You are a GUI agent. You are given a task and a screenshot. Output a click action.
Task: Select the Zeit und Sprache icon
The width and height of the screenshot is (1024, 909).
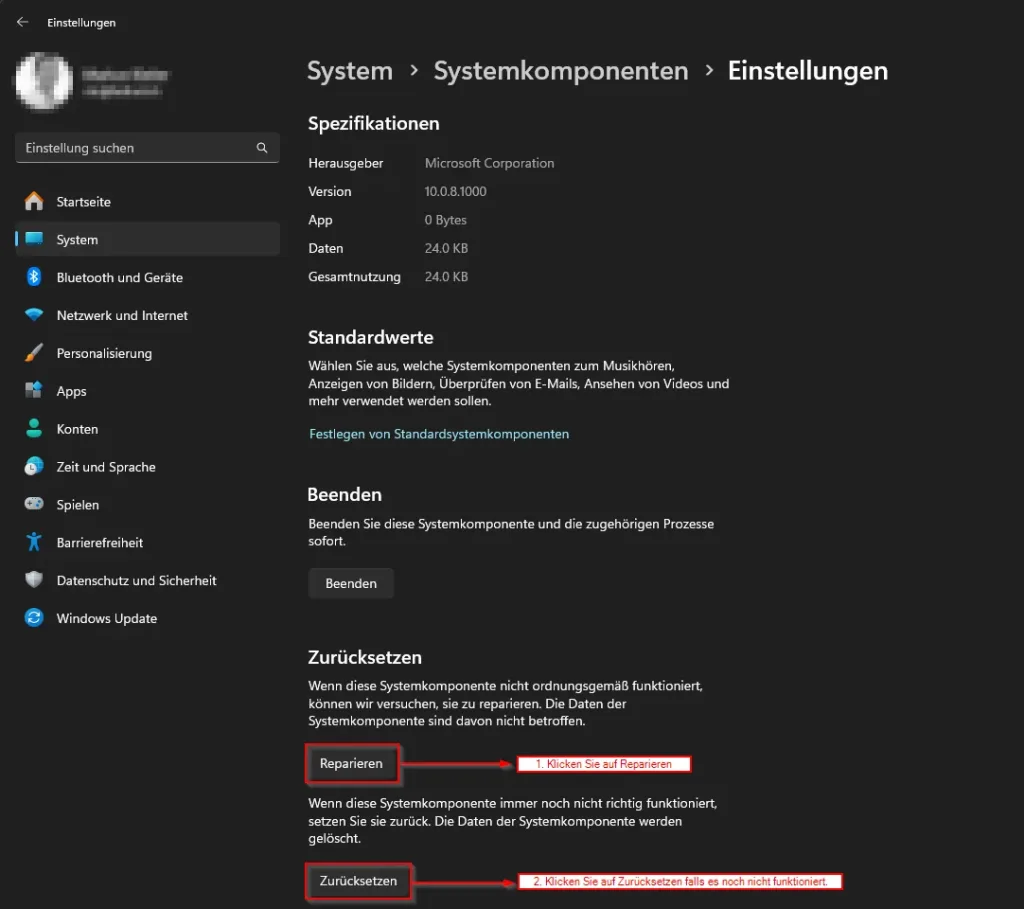coord(34,466)
